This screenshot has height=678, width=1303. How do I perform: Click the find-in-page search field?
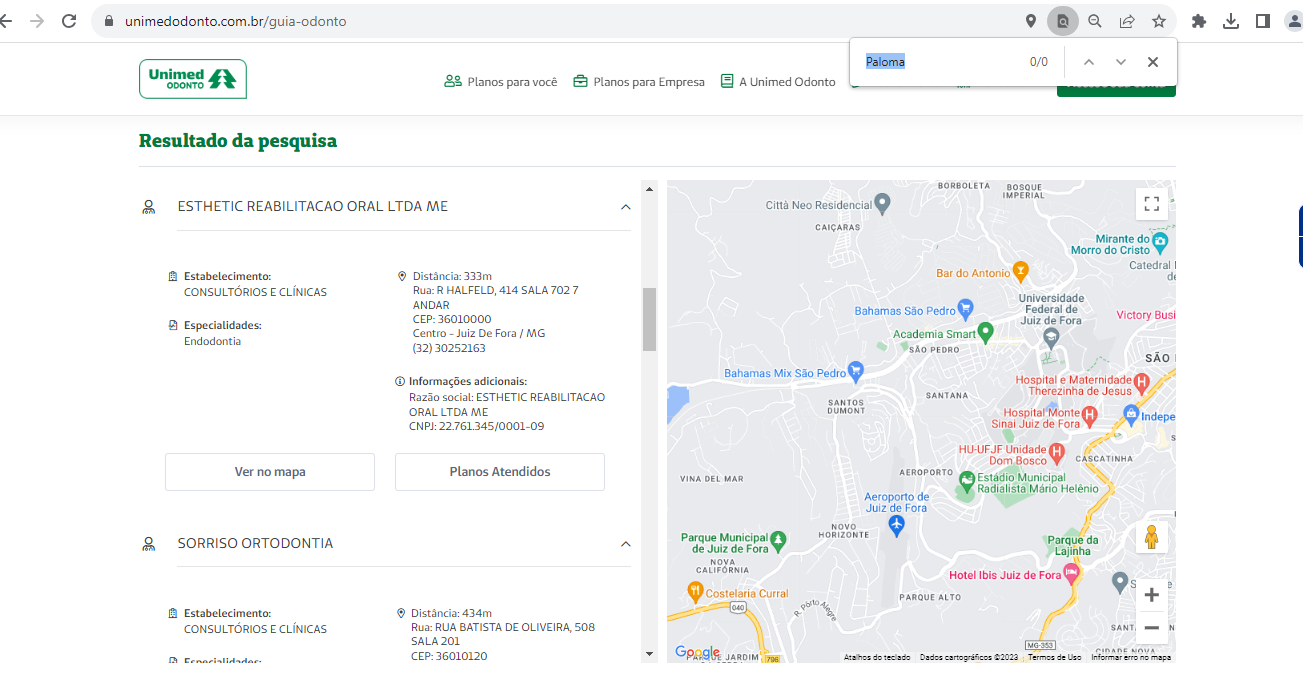940,62
